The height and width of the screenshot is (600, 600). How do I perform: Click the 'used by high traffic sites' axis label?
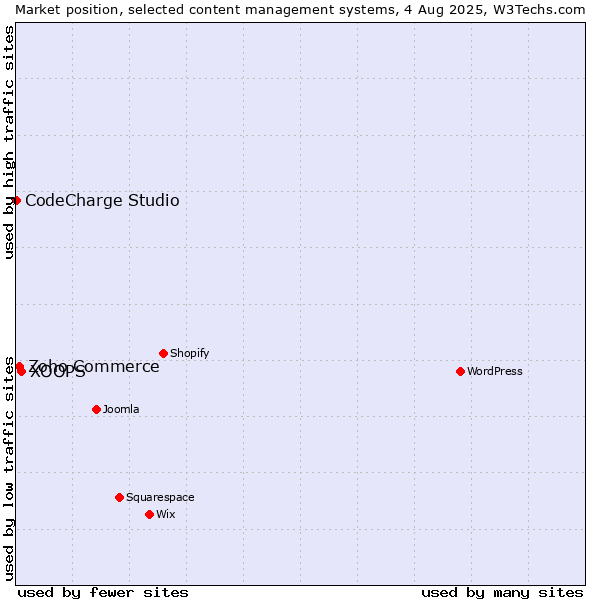[x=8, y=142]
